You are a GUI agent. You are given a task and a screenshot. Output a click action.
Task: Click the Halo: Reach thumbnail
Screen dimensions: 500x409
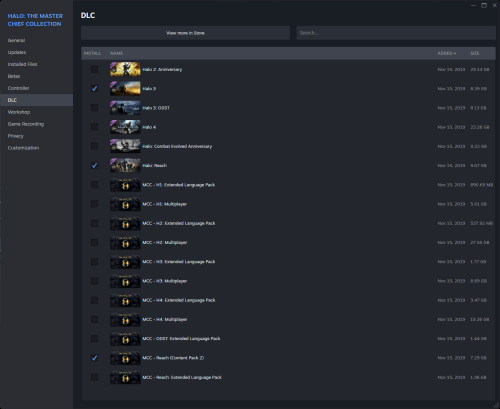point(125,165)
